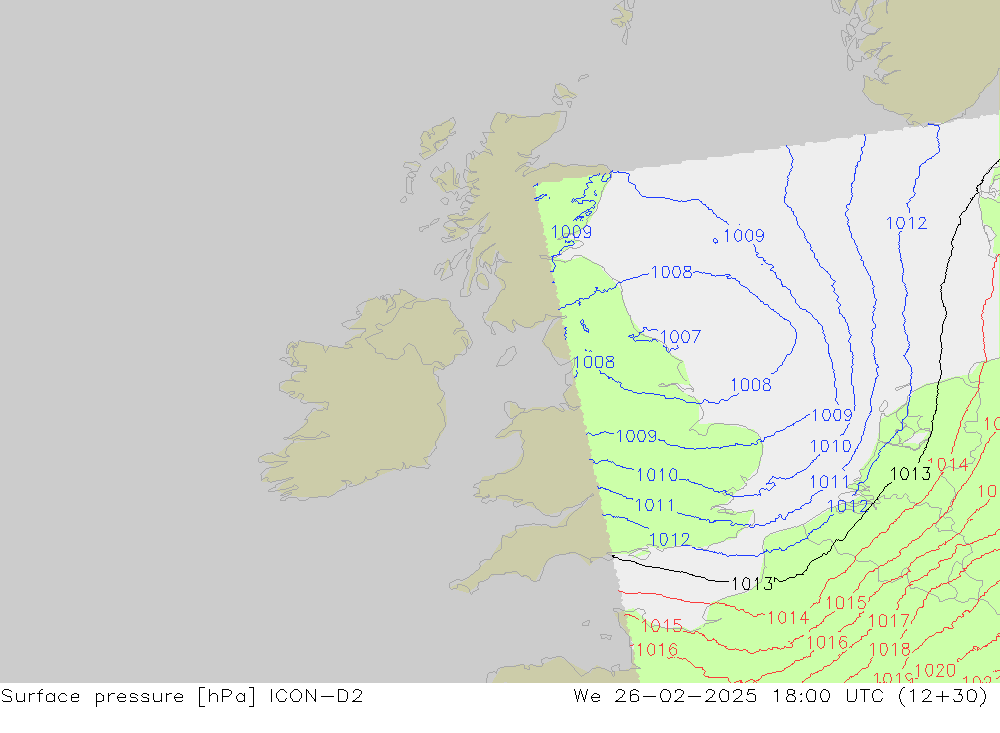
Task: Click the black 1013 label in the English Channel
Action: point(752,584)
